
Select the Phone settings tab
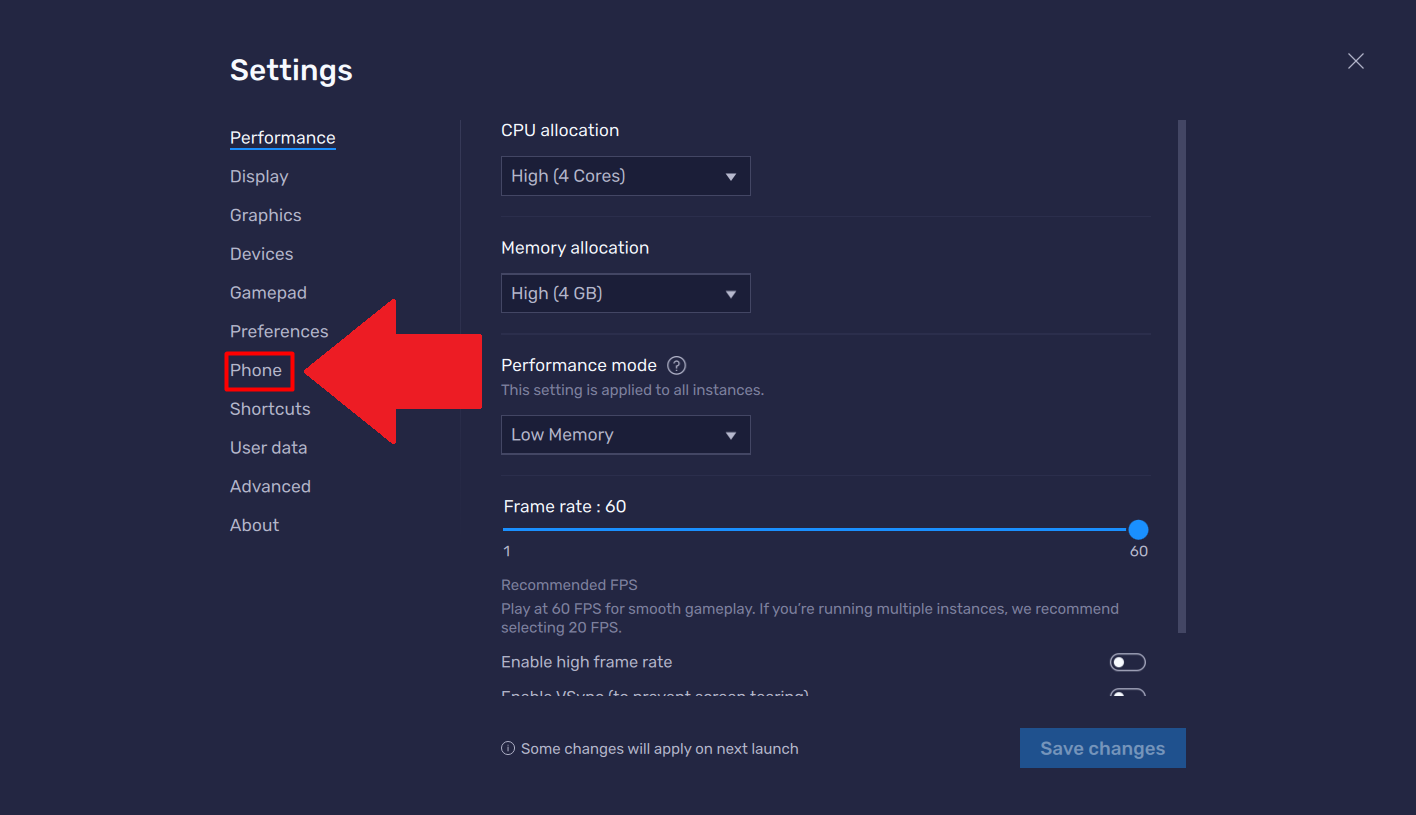point(256,371)
